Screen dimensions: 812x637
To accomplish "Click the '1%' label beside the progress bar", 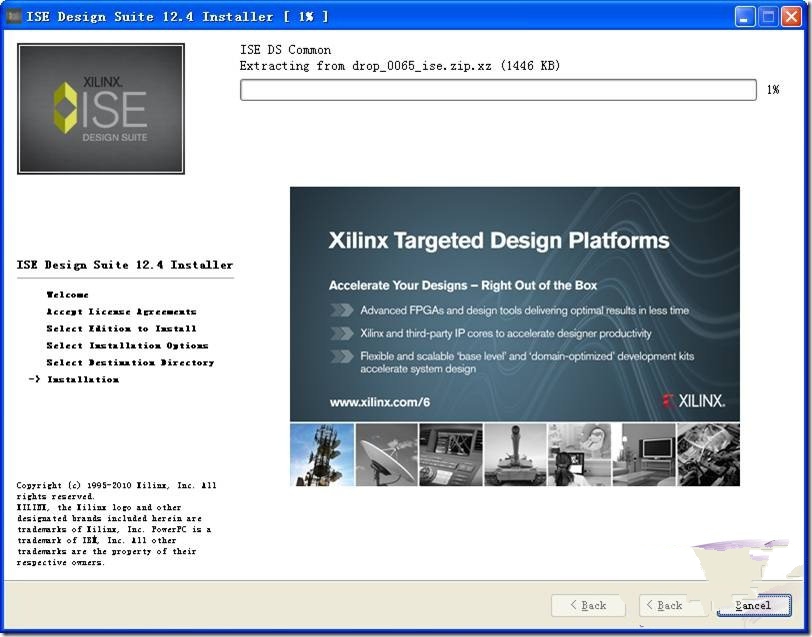I will pyautogui.click(x=773, y=90).
